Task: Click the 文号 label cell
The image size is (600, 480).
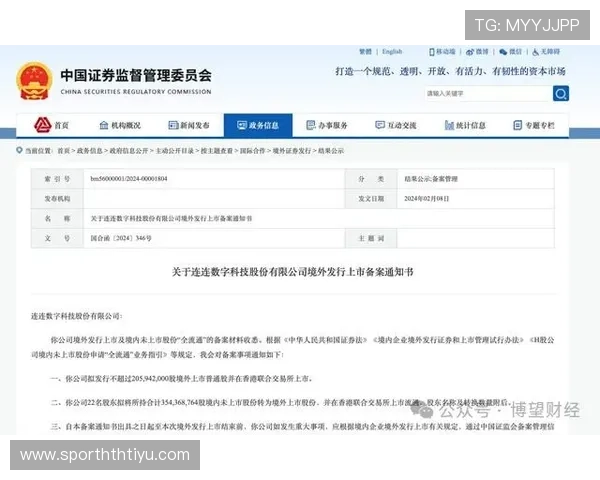Action: point(57,238)
